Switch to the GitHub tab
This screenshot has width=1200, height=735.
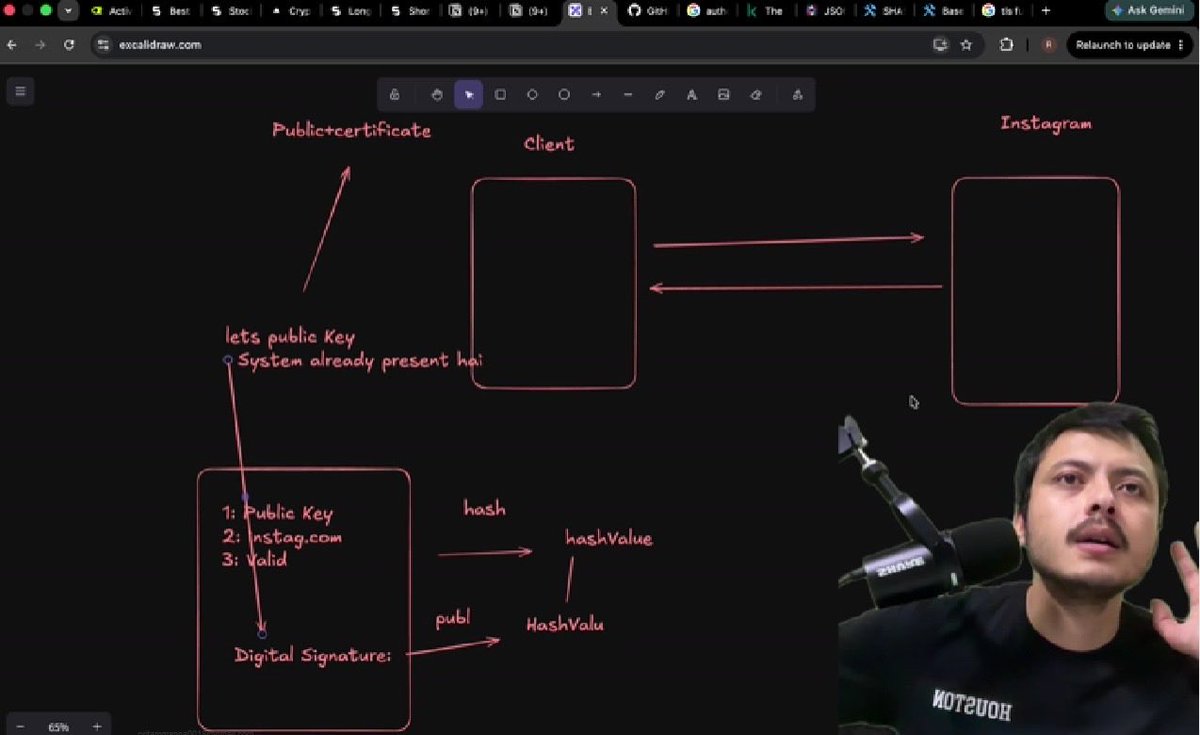[647, 11]
